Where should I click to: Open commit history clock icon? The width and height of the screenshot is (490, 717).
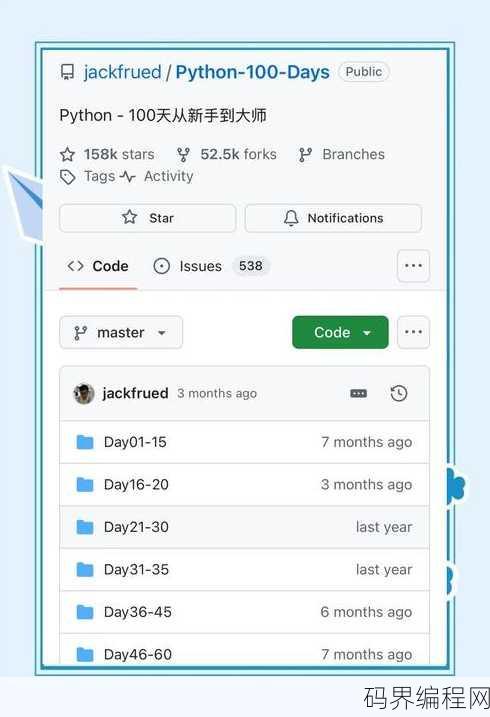click(x=399, y=393)
